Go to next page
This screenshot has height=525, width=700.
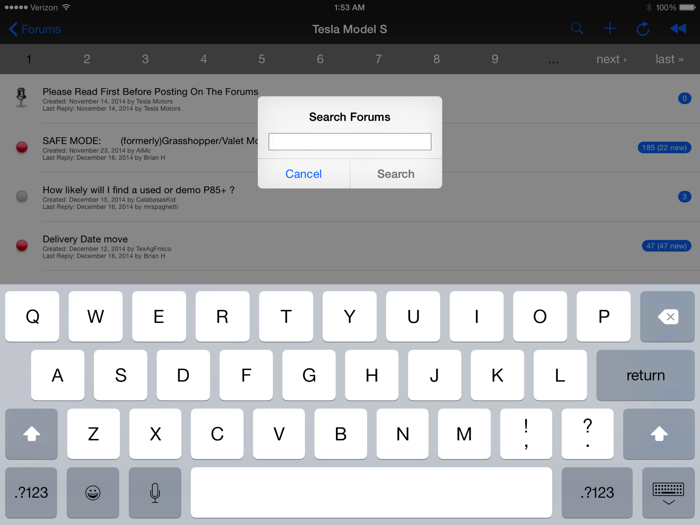611,59
